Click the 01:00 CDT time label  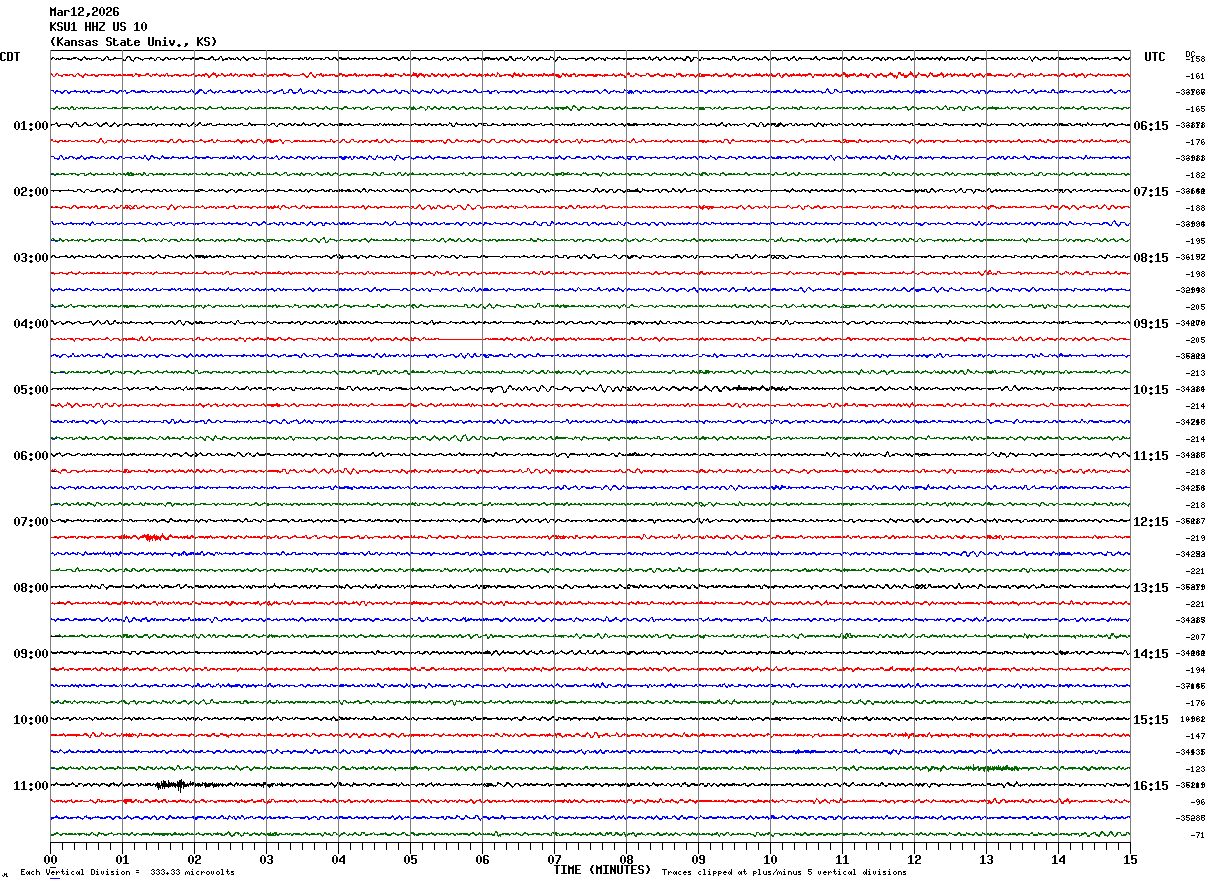tap(30, 126)
